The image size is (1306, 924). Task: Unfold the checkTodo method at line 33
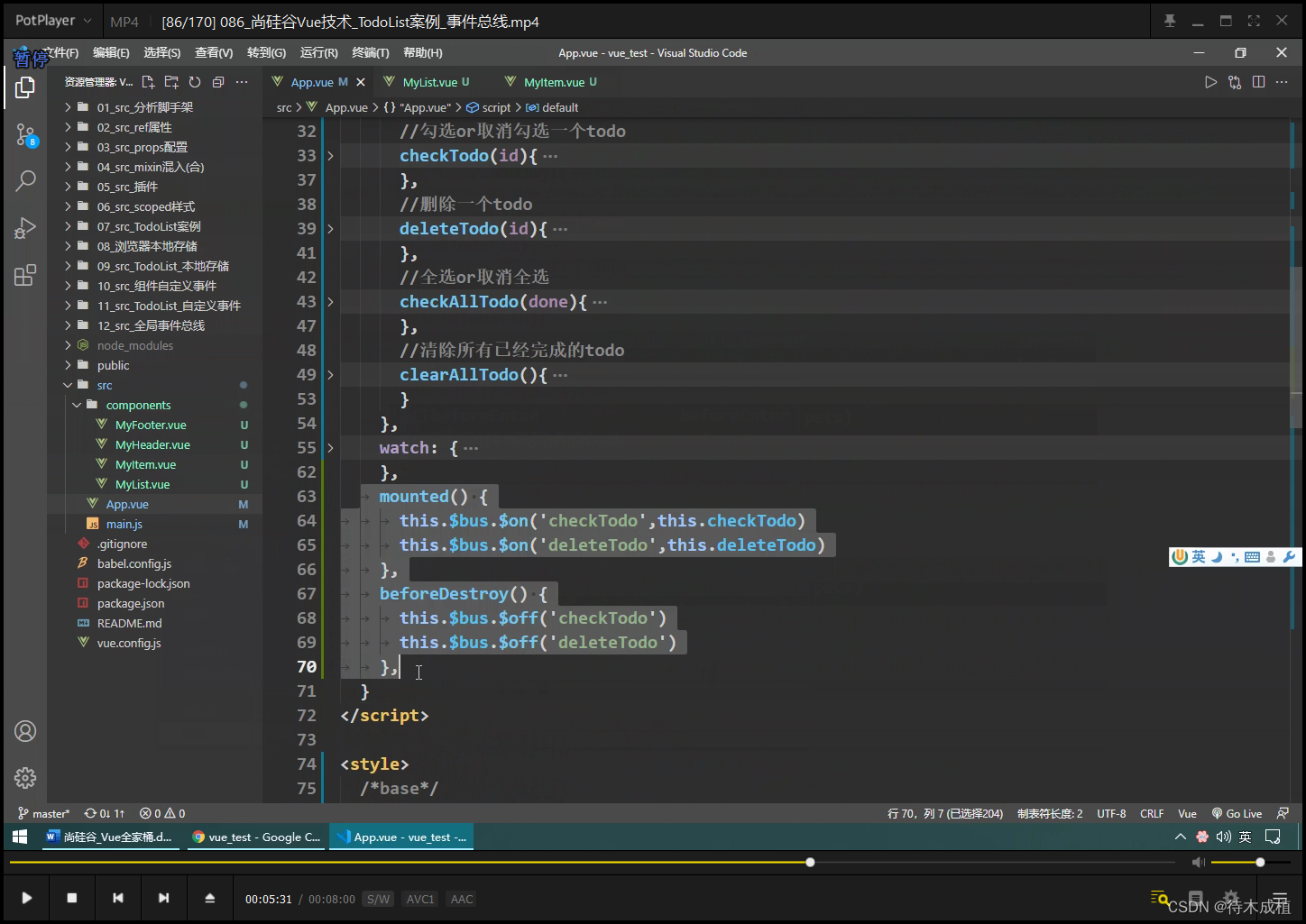(330, 156)
